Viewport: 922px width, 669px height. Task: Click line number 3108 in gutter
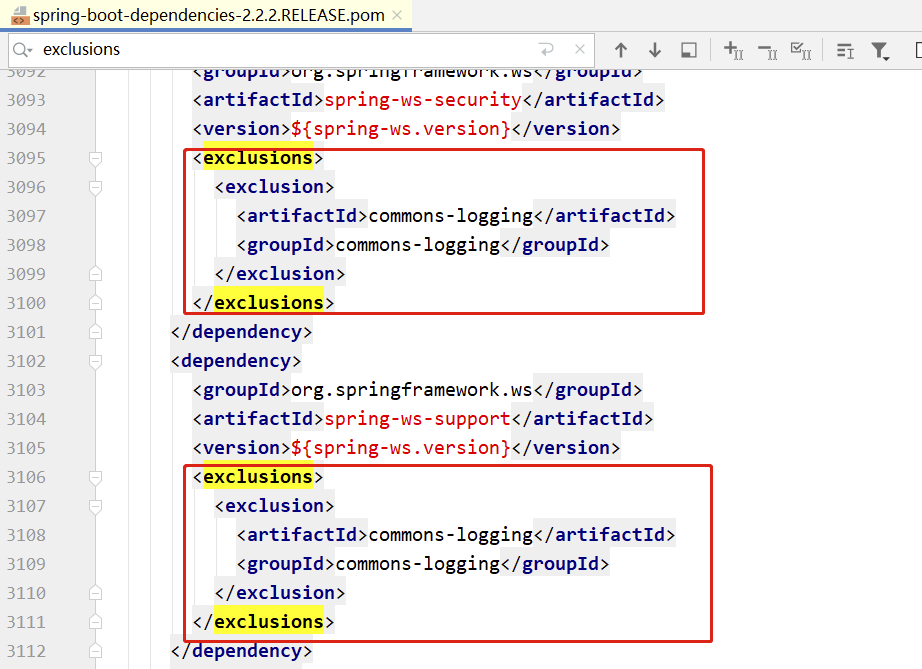[26, 536]
